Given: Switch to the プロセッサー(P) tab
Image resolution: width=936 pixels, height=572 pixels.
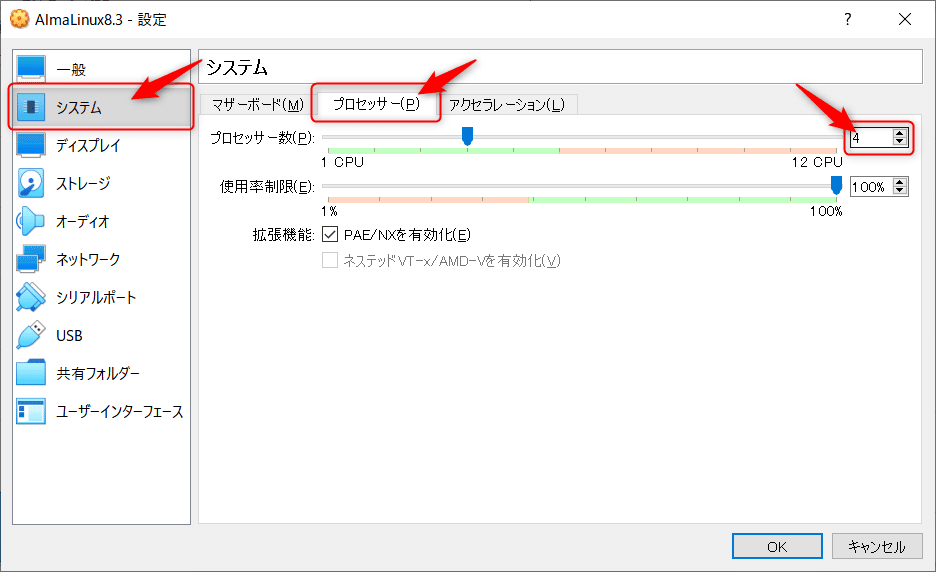Looking at the screenshot, I should pyautogui.click(x=376, y=104).
